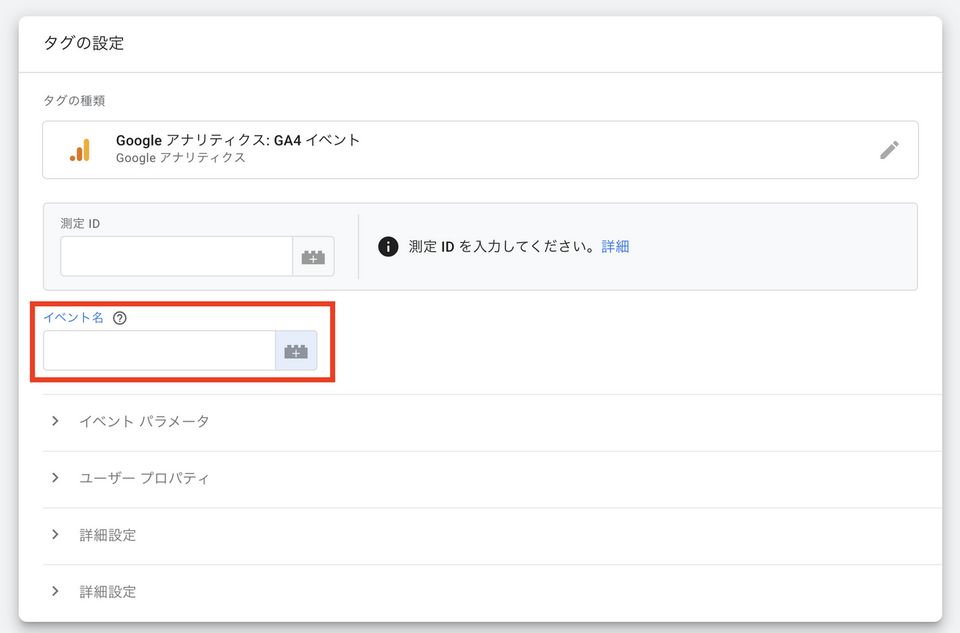Open the 詳細 link for 測定 ID

(615, 247)
